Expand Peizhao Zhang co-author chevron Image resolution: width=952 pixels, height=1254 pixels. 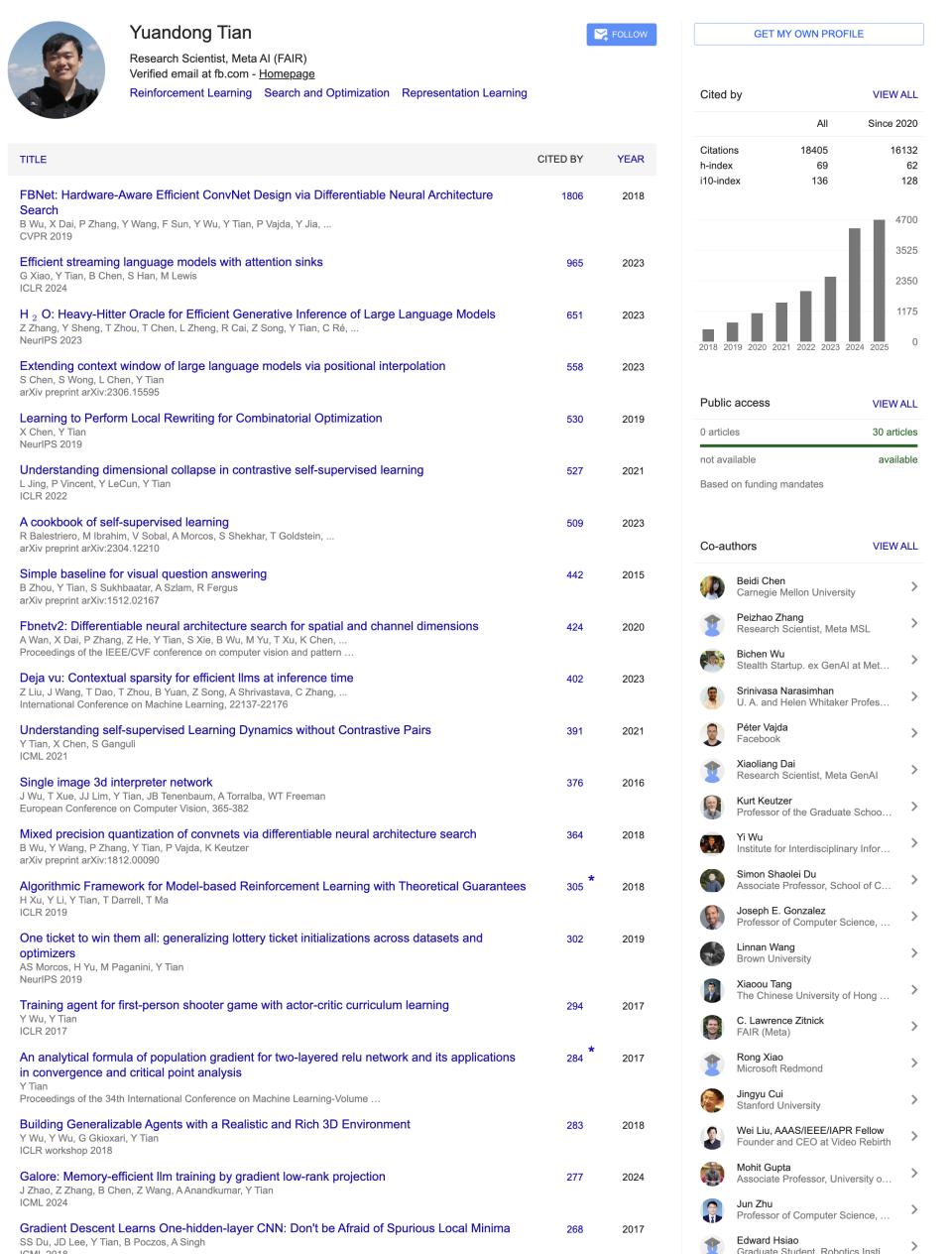coord(913,624)
